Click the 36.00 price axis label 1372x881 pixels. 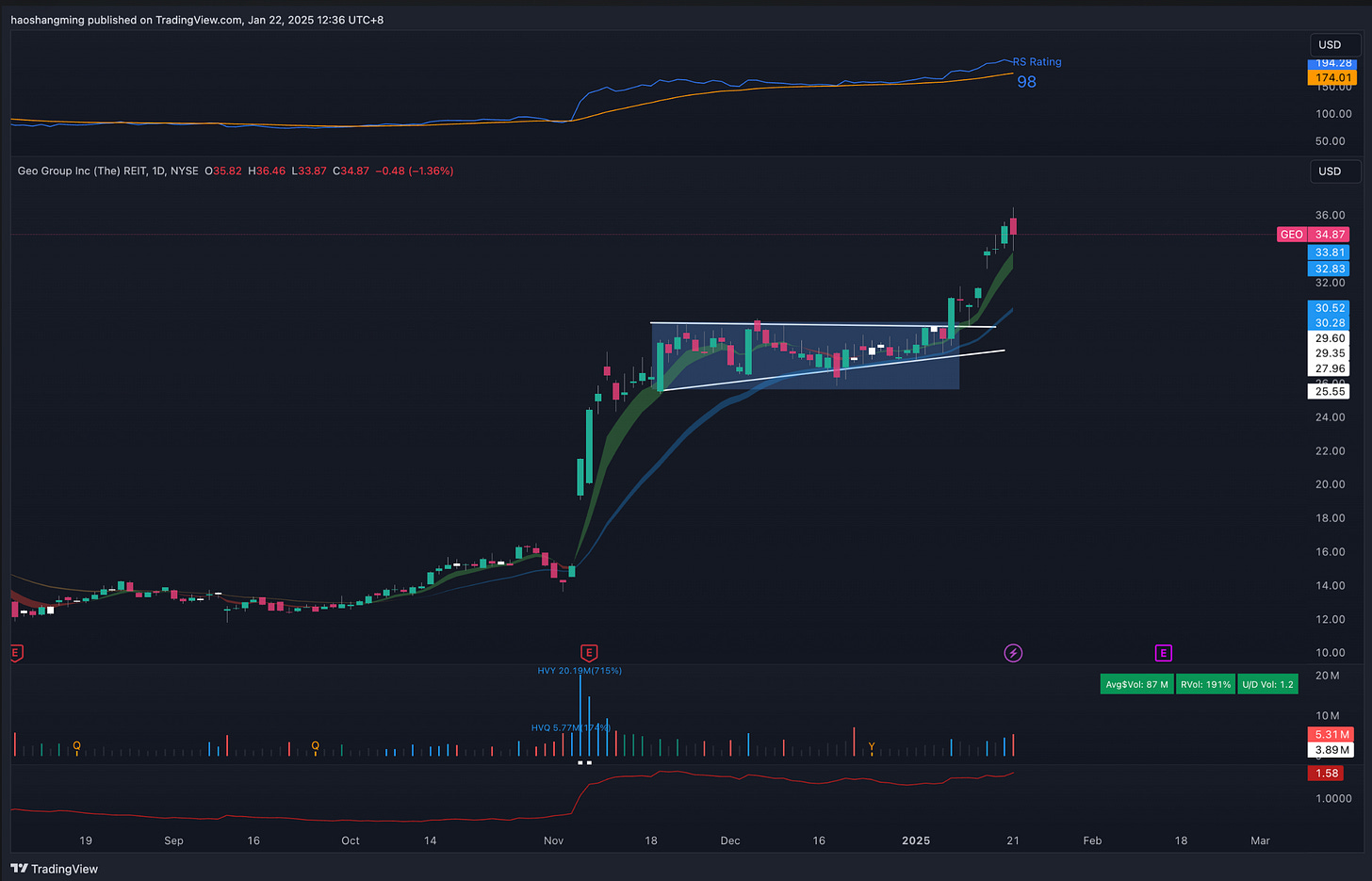tap(1331, 215)
